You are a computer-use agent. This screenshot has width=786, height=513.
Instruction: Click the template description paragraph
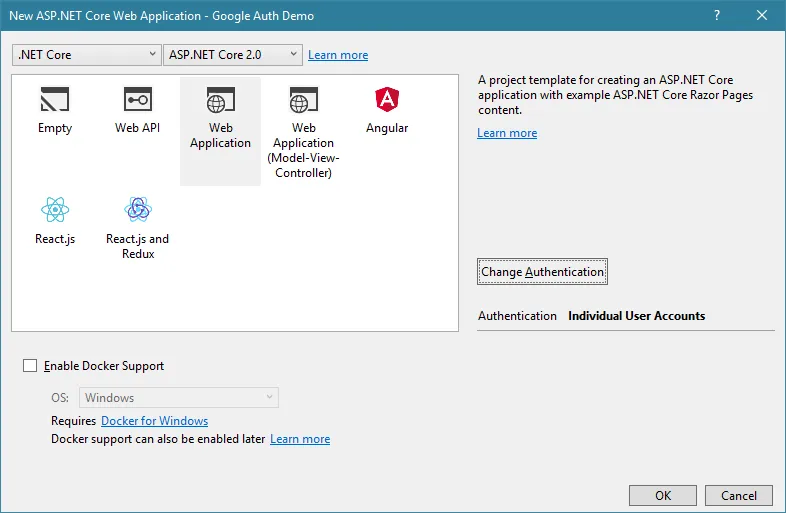pyautogui.click(x=616, y=95)
